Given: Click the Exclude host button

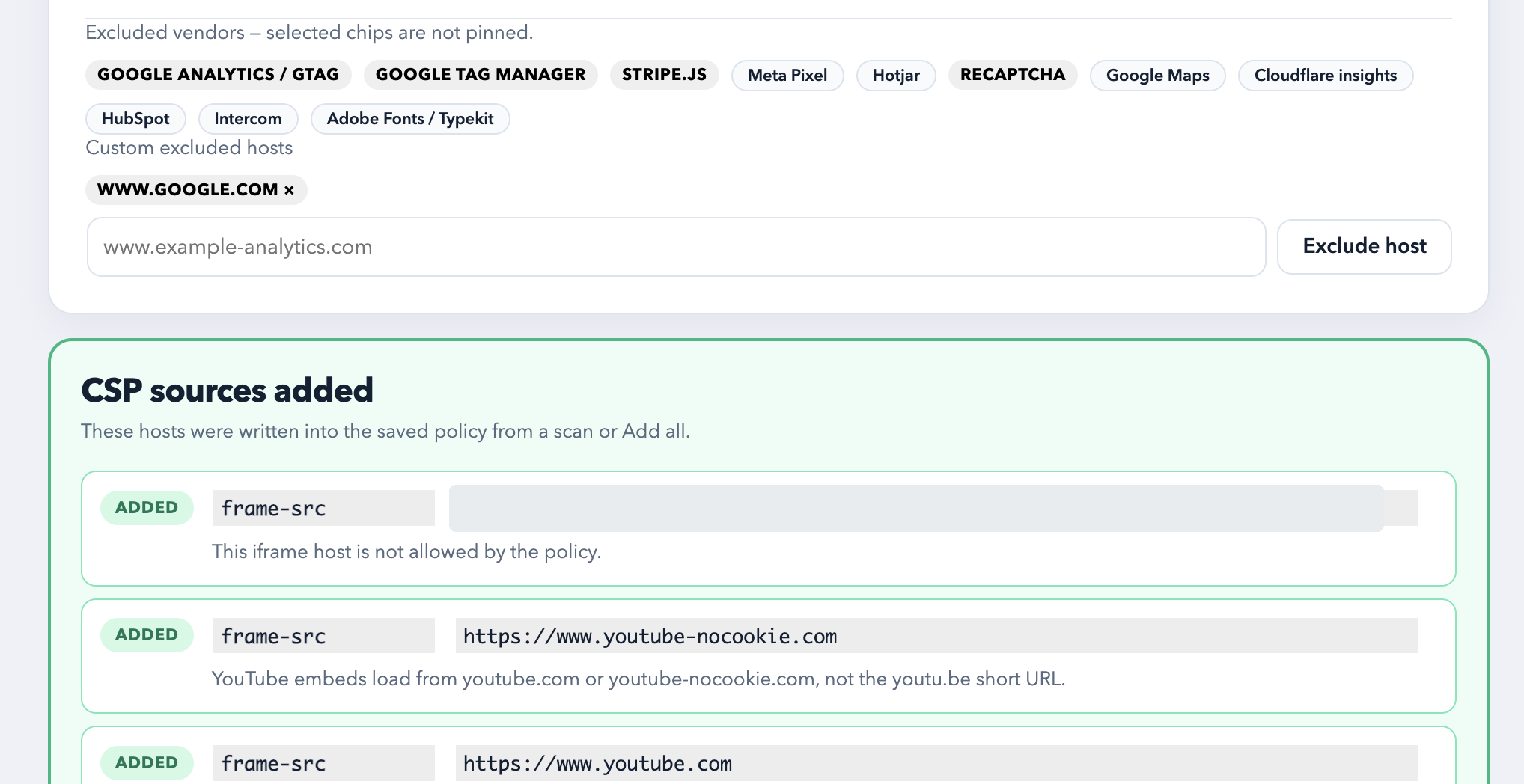Looking at the screenshot, I should coord(1364,247).
